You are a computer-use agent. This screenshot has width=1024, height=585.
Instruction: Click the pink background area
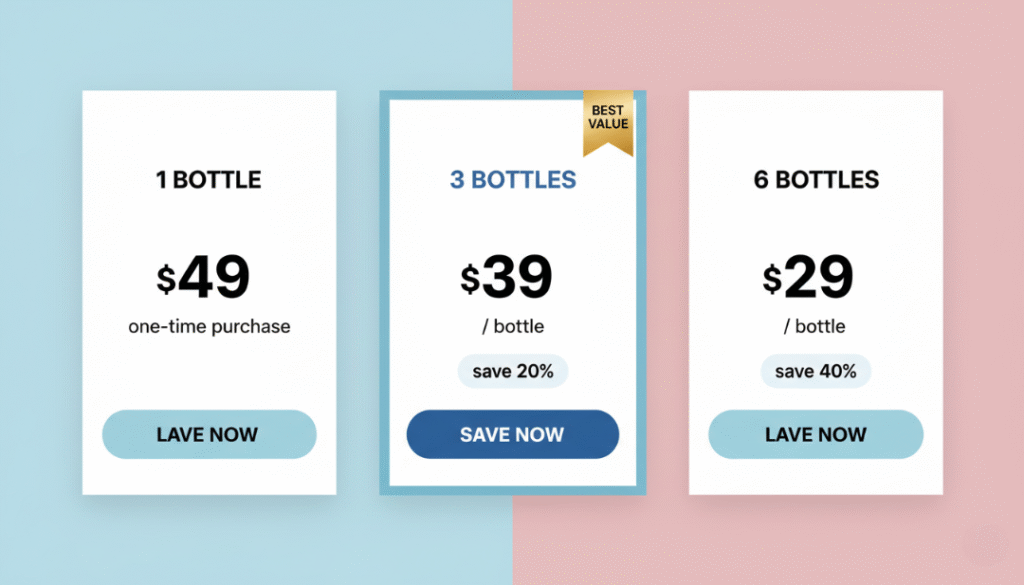(x=983, y=300)
